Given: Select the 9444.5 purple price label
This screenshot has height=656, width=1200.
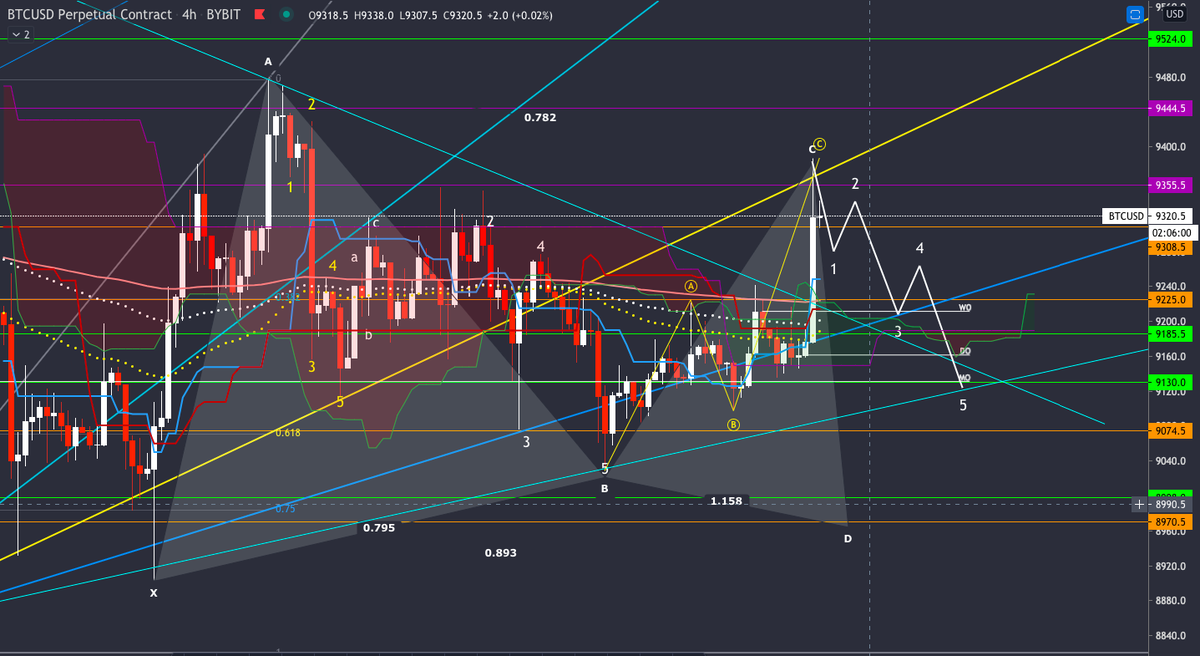Looking at the screenshot, I should (1169, 107).
